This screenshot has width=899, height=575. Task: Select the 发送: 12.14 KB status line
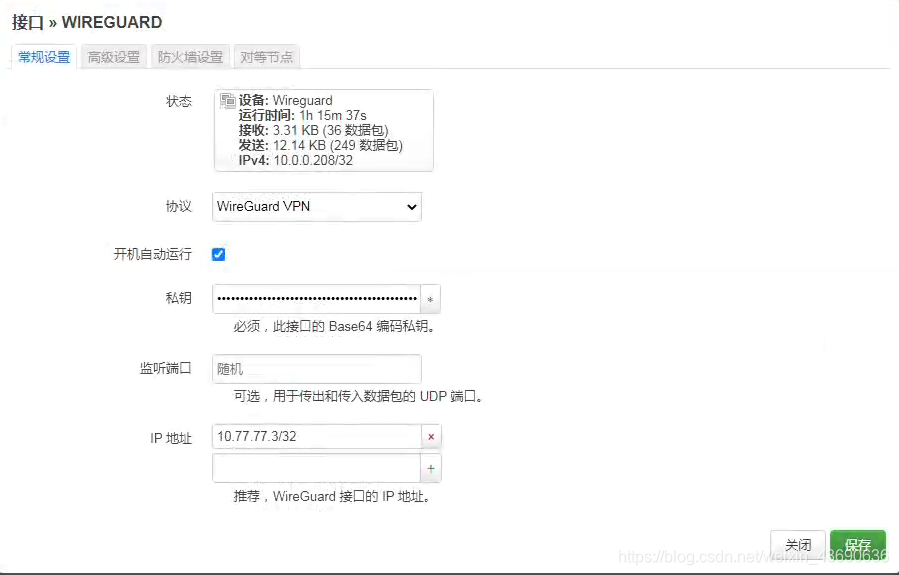(x=320, y=145)
